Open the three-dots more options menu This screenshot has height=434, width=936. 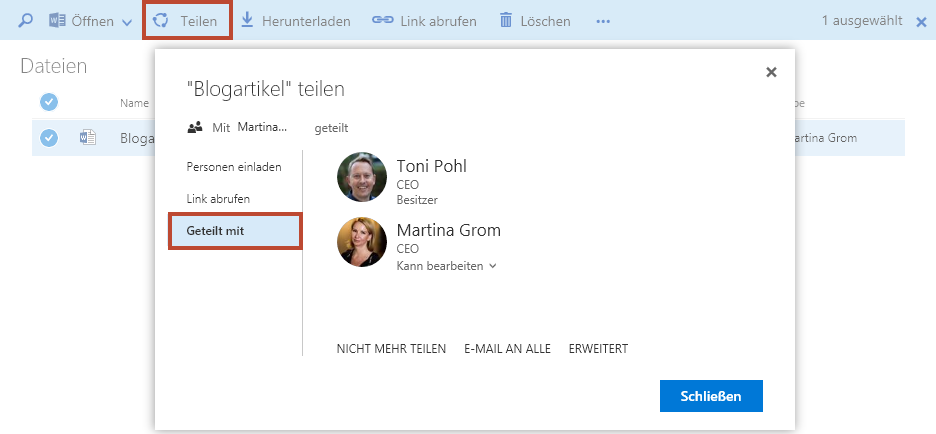point(602,21)
